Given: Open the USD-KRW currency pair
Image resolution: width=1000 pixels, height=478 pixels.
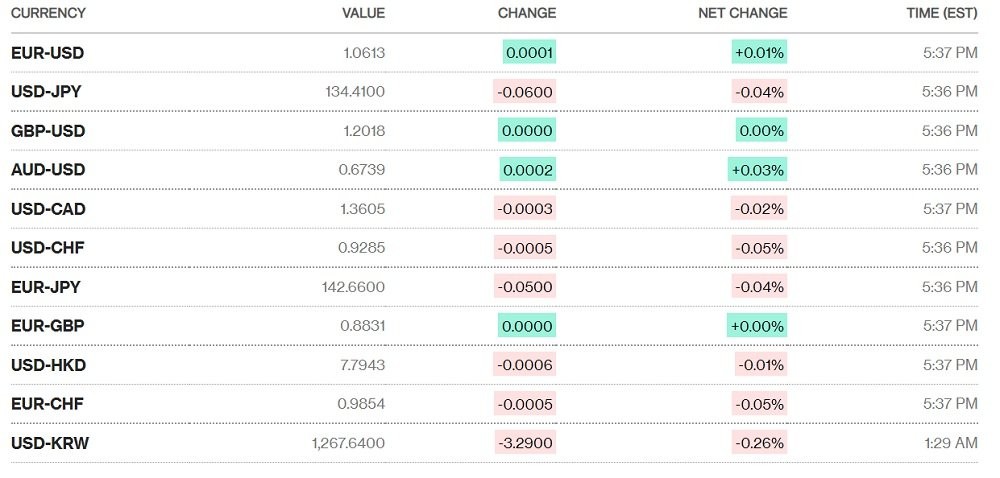Looking at the screenshot, I should point(50,442).
